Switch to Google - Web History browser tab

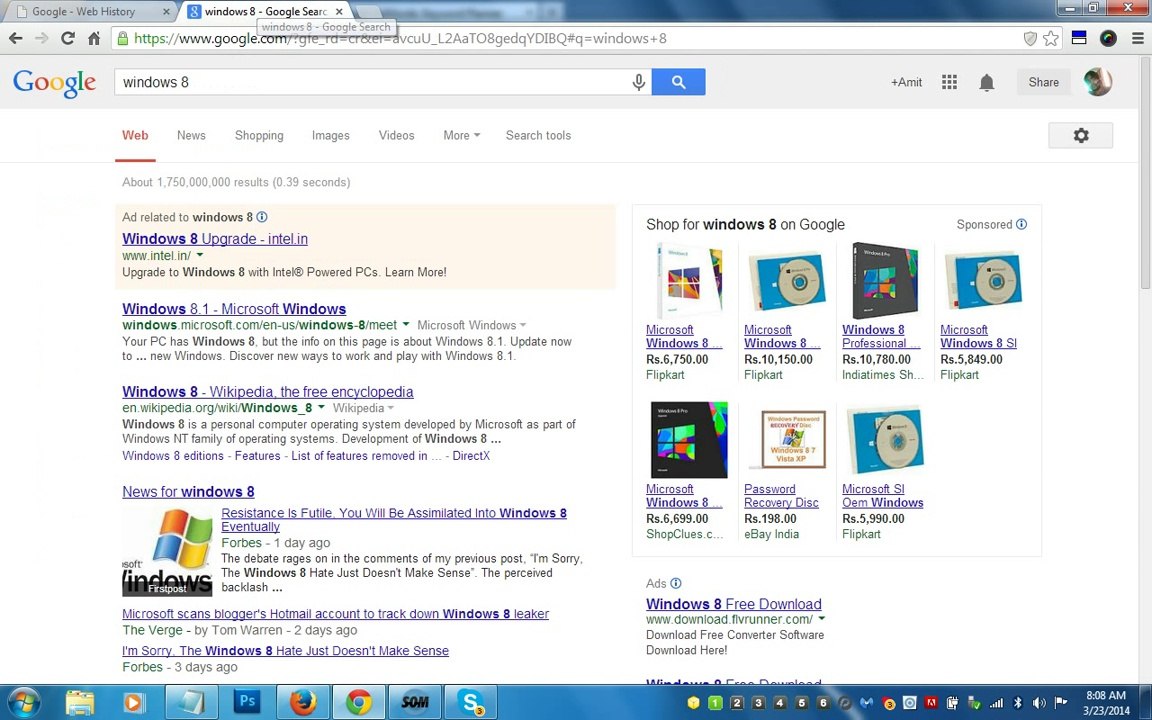pos(90,11)
